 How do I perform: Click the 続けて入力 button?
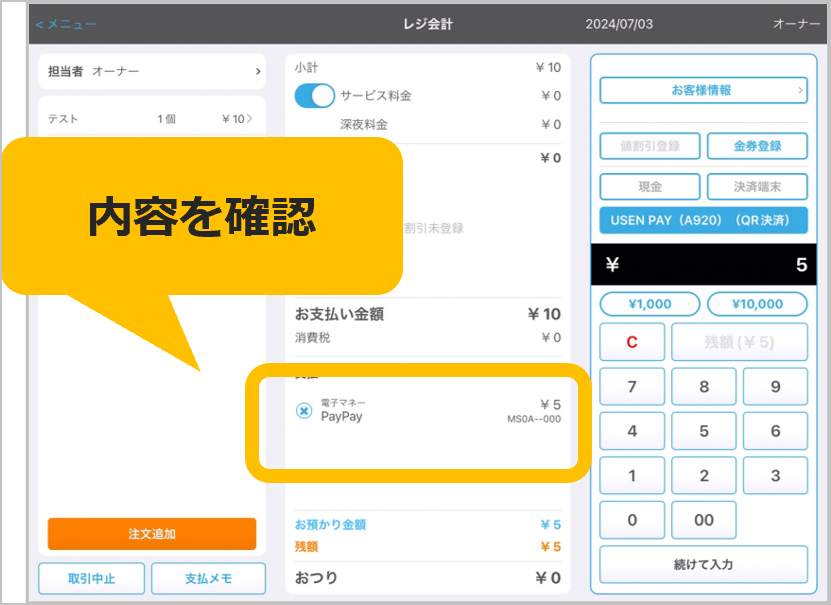(x=703, y=564)
